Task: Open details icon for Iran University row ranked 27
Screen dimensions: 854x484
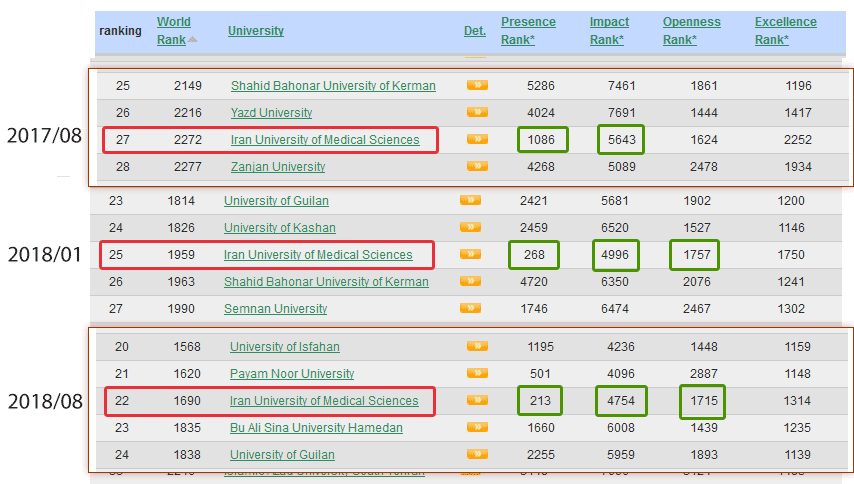Action: tap(477, 139)
